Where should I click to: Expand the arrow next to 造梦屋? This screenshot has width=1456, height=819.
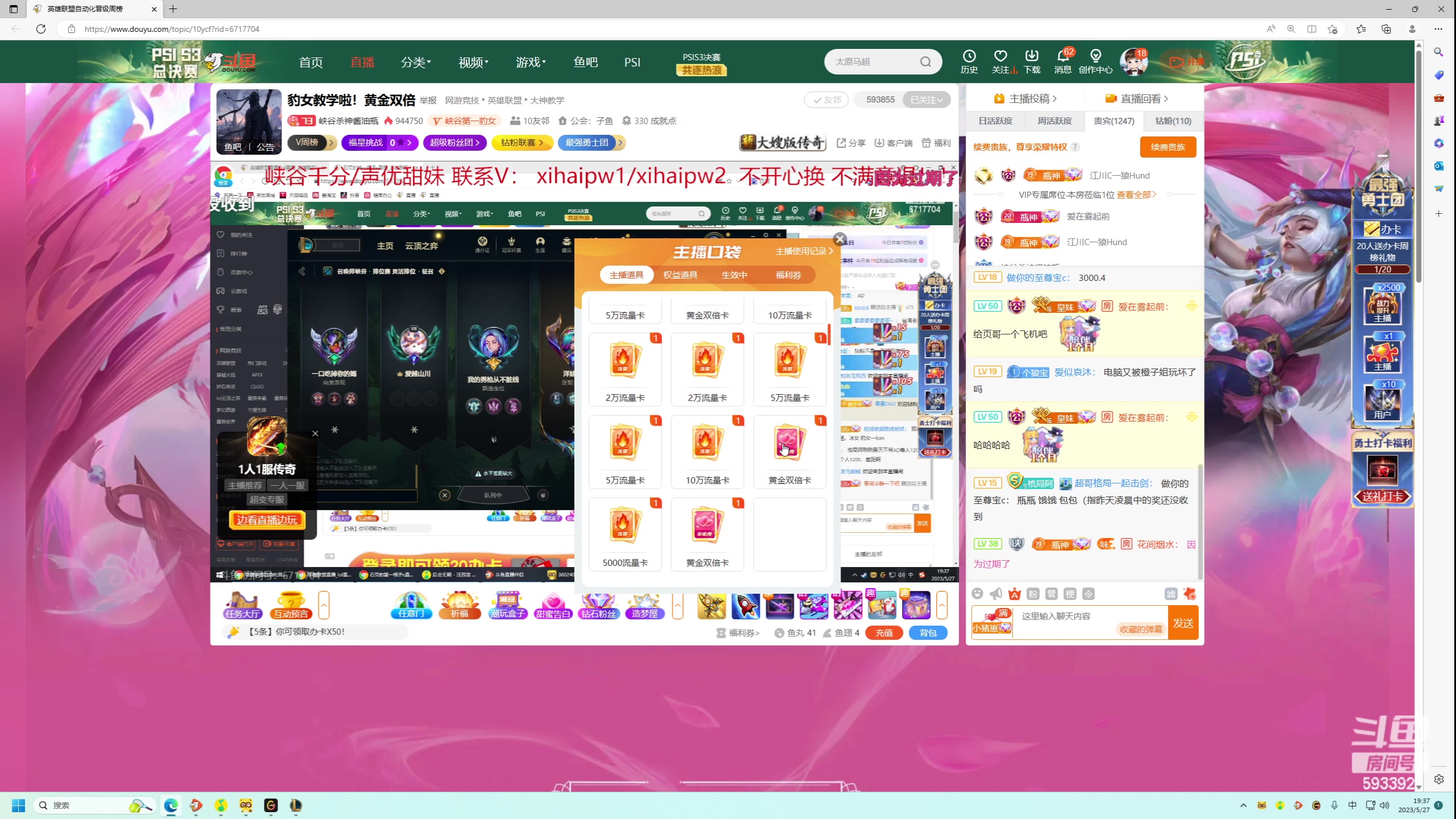point(677,605)
